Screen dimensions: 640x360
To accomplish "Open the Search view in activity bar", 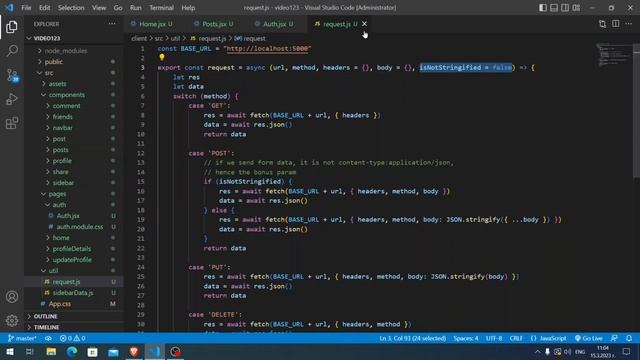I will (x=12, y=51).
